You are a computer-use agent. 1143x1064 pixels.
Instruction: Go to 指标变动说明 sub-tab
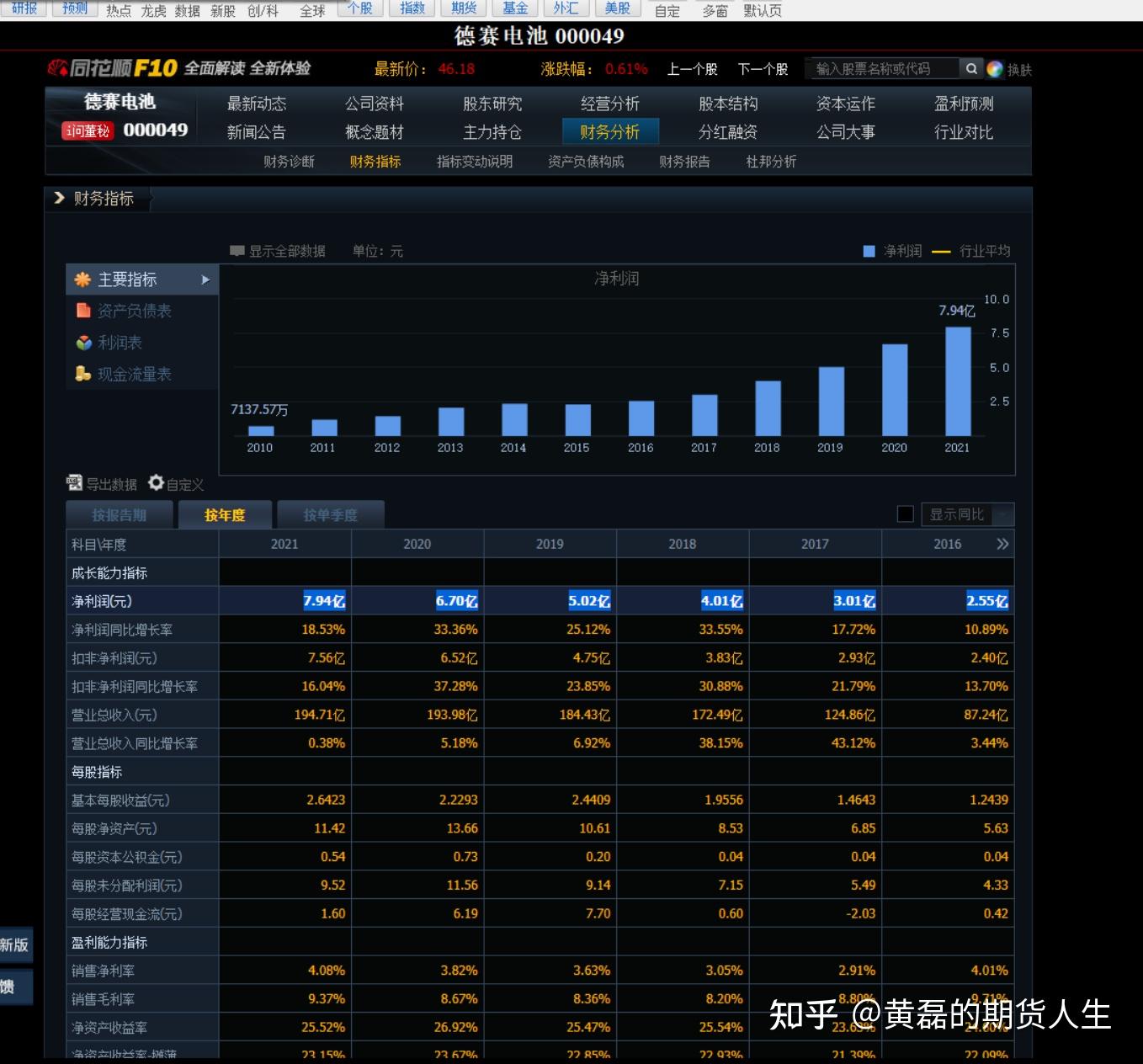[475, 161]
